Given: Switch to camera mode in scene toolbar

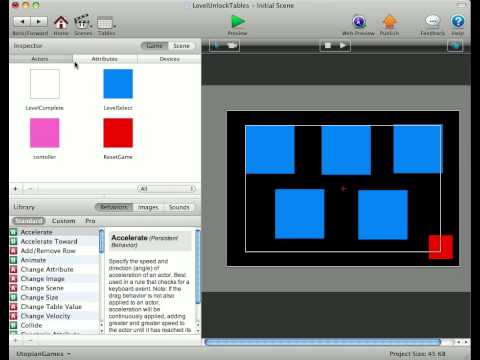Looking at the screenshot, I should pos(232,46).
